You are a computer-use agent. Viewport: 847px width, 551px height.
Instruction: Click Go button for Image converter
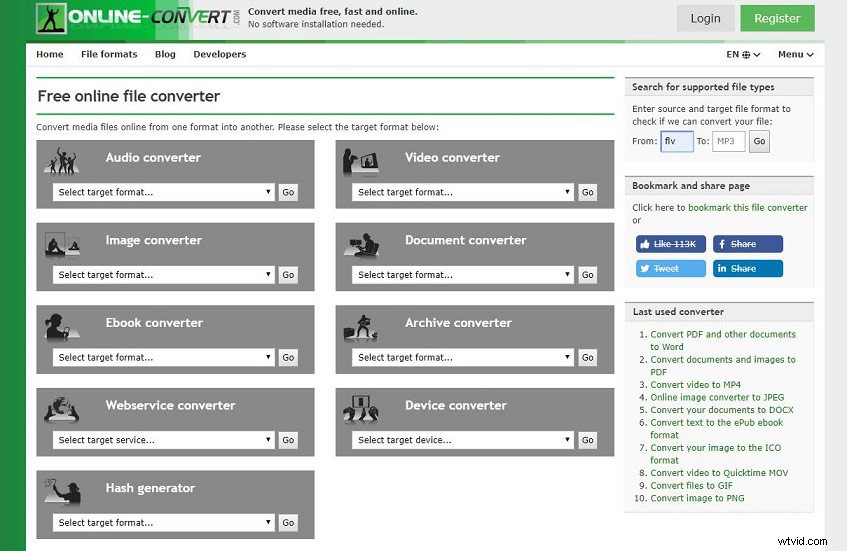click(288, 275)
